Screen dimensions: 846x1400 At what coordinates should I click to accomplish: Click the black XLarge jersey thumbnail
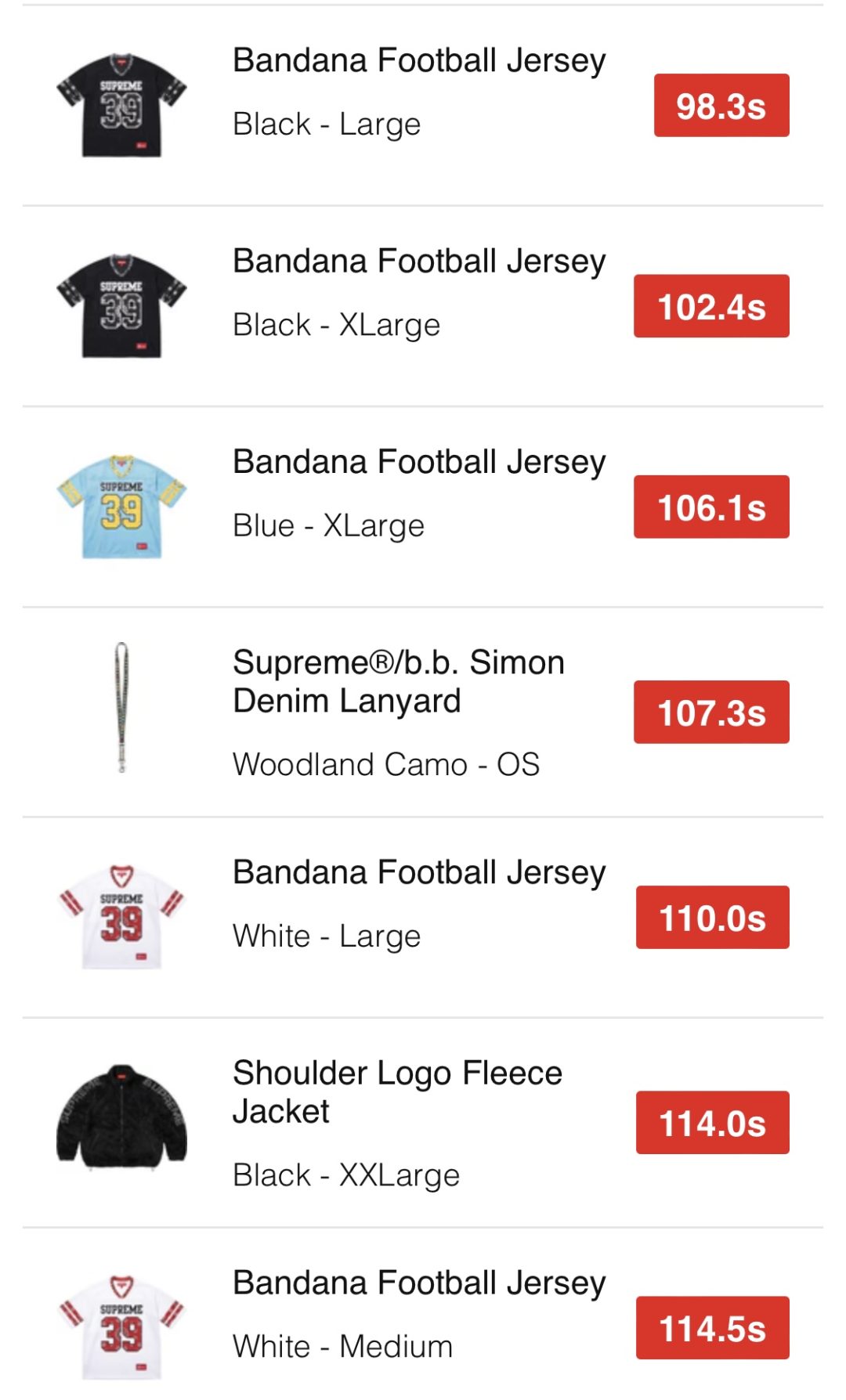click(x=121, y=306)
